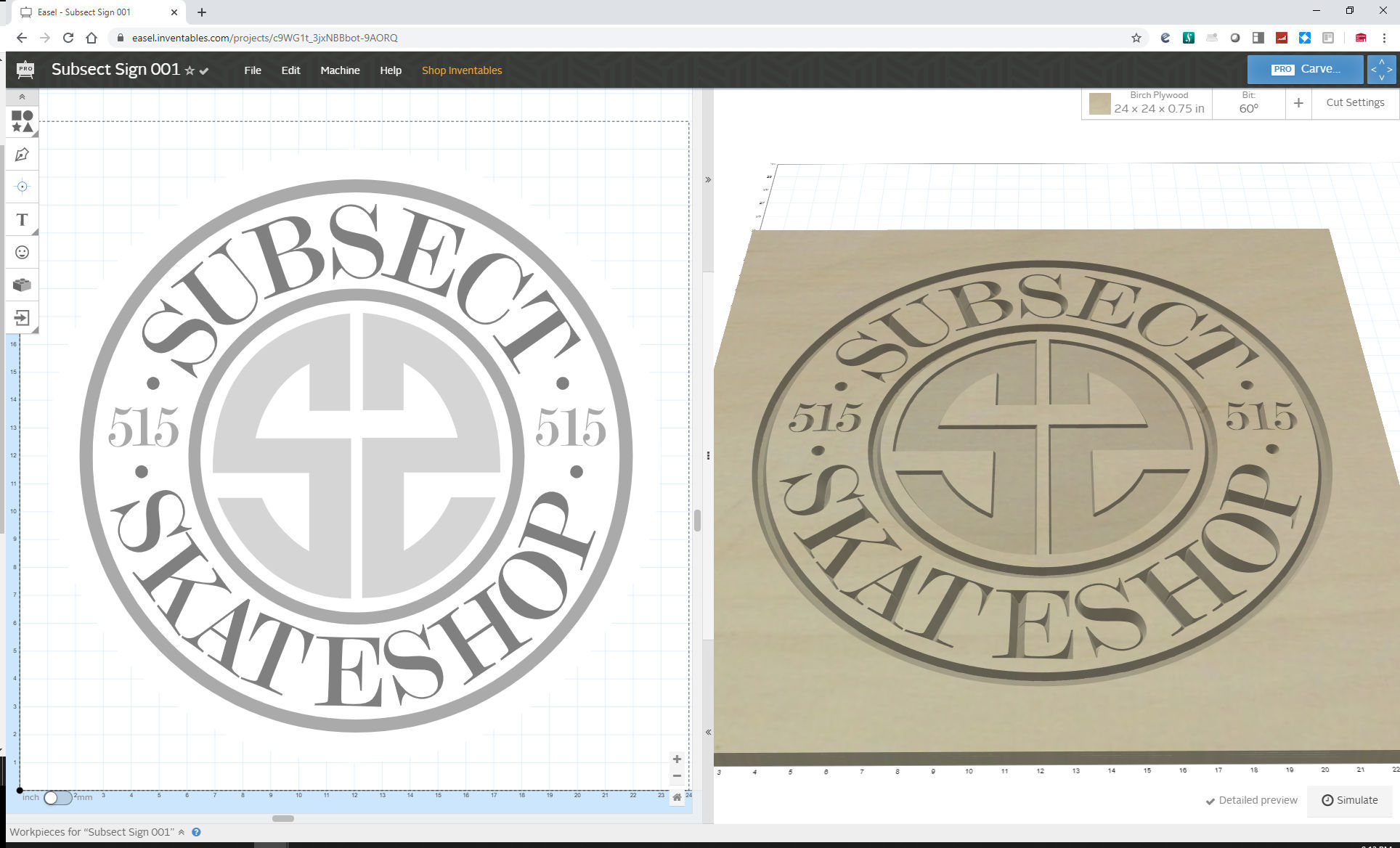Image resolution: width=1400 pixels, height=848 pixels.
Task: Select the drill point tool
Action: [22, 187]
